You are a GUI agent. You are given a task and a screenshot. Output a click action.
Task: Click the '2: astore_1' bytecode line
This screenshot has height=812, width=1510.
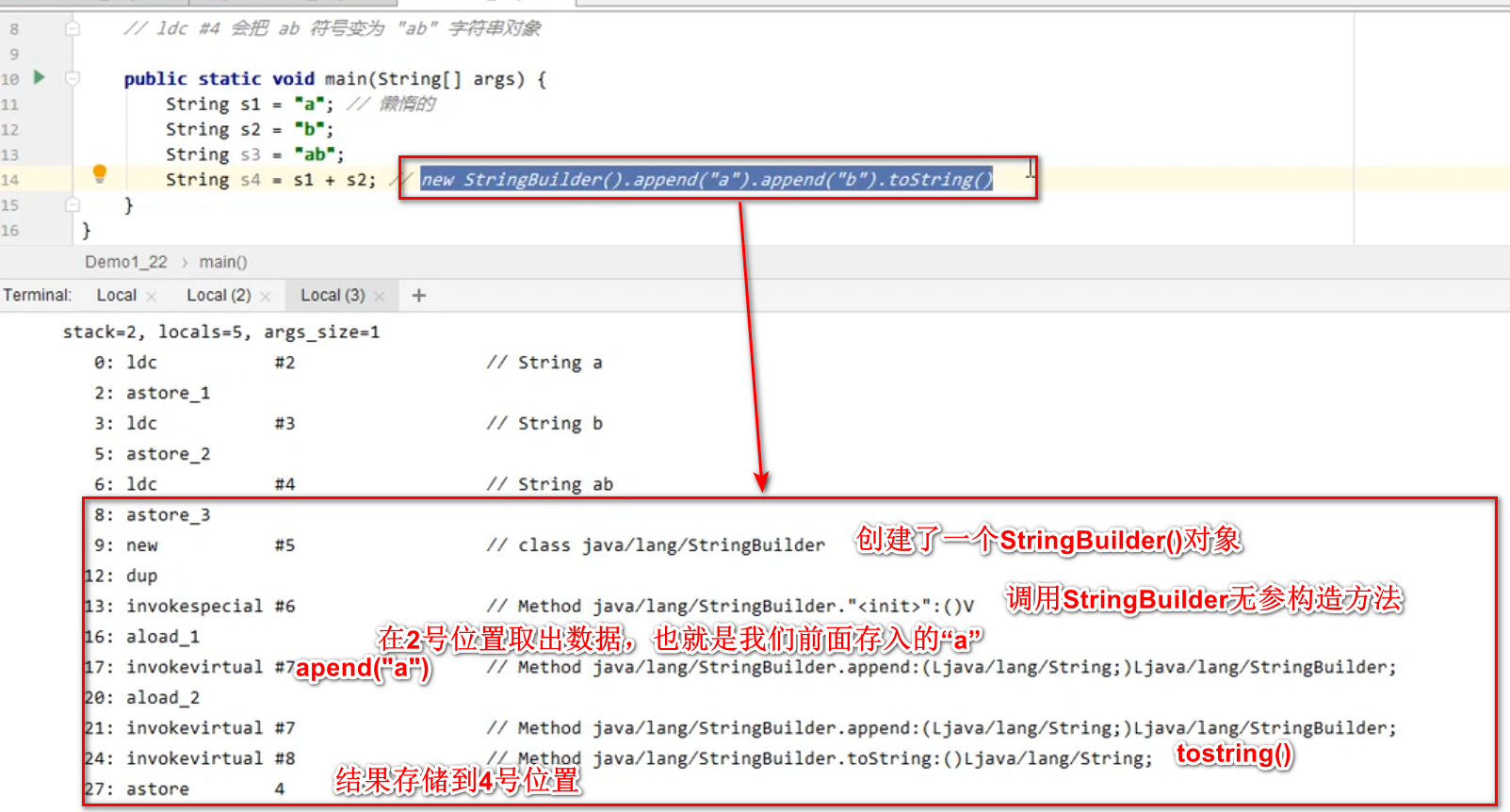pos(152,393)
